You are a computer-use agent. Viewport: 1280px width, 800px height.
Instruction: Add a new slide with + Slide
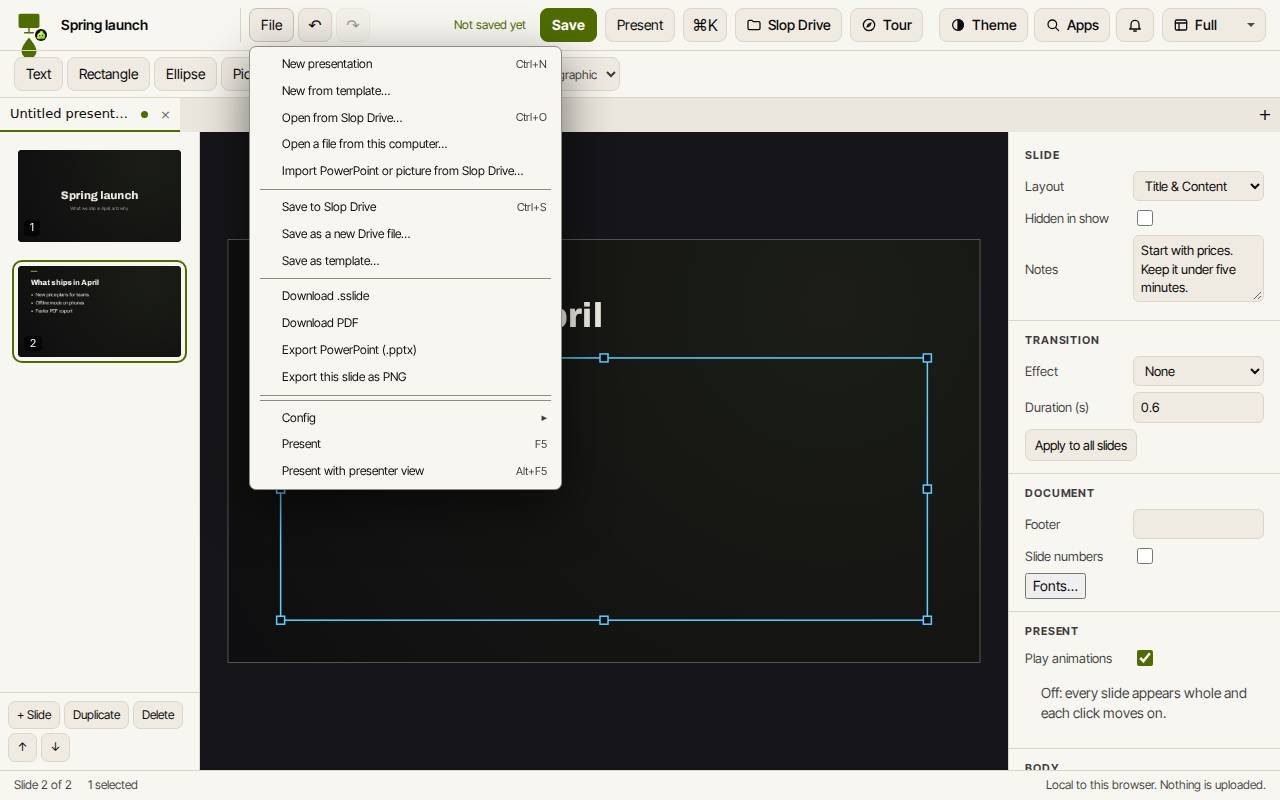34,715
